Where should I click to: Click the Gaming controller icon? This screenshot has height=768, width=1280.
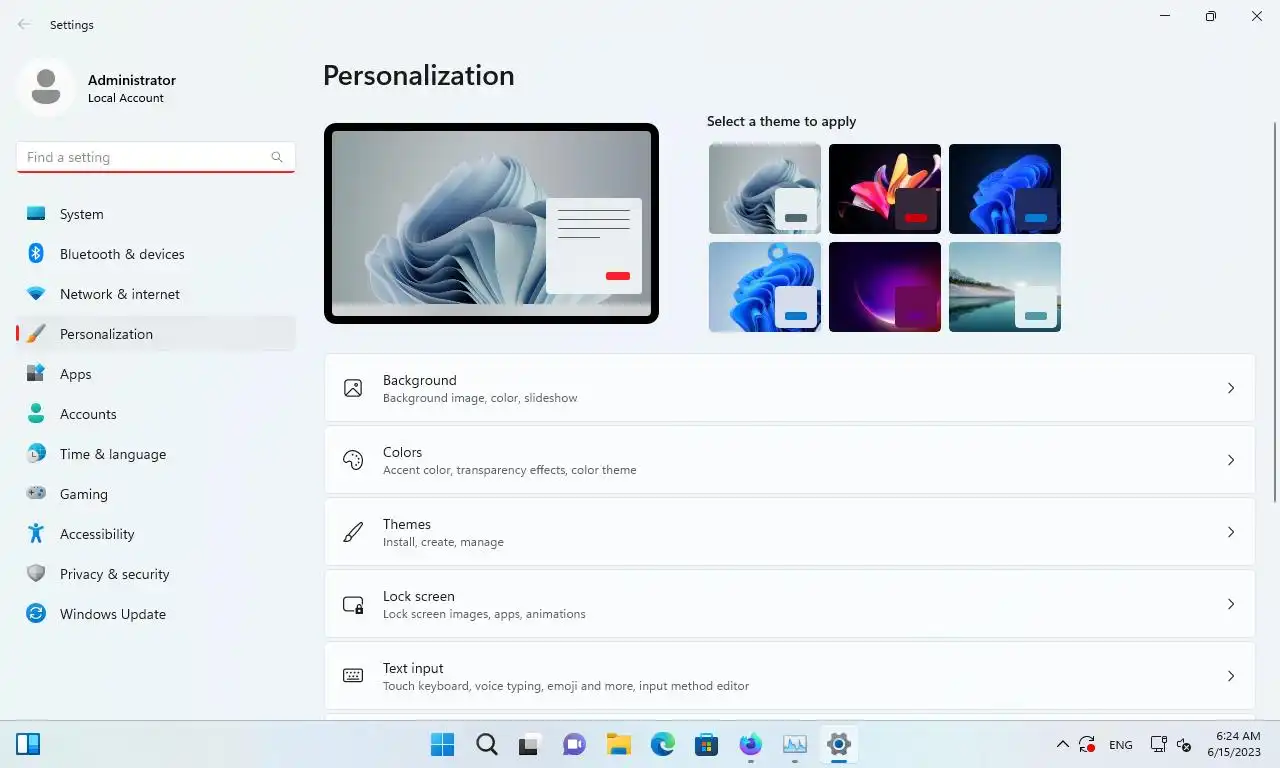(36, 494)
